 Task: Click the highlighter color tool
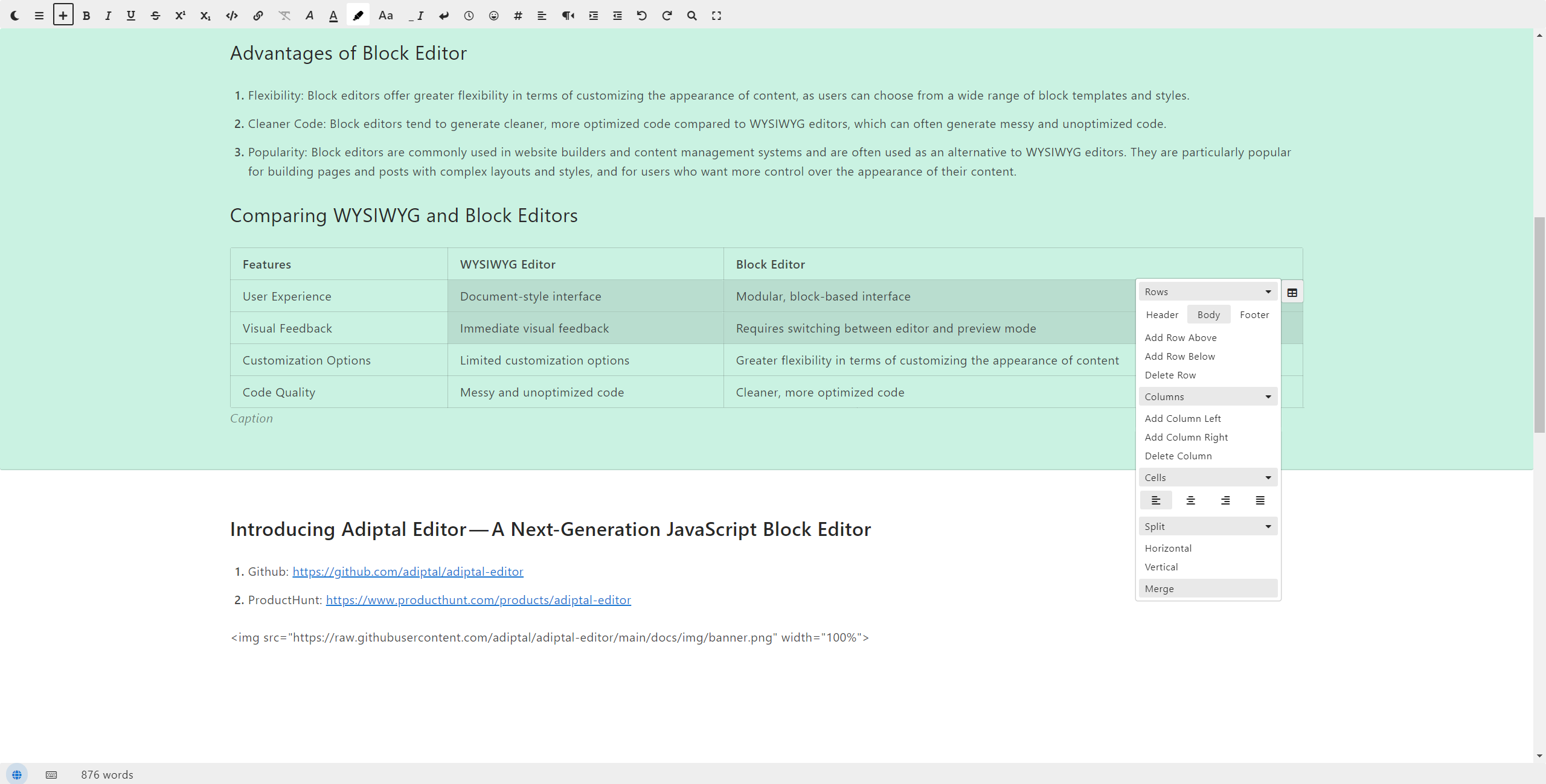pyautogui.click(x=358, y=16)
